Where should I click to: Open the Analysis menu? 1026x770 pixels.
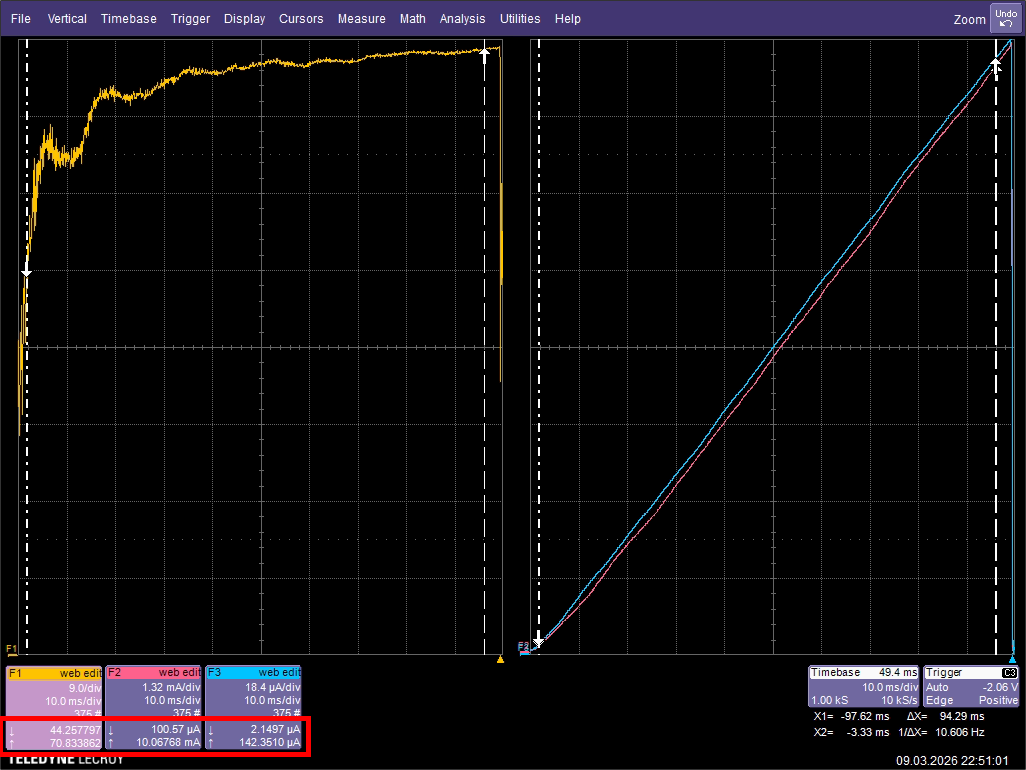click(462, 19)
